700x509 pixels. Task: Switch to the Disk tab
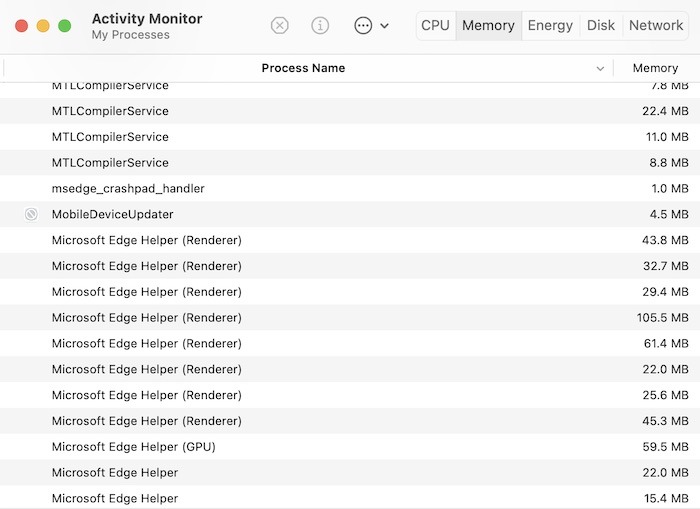[600, 25]
